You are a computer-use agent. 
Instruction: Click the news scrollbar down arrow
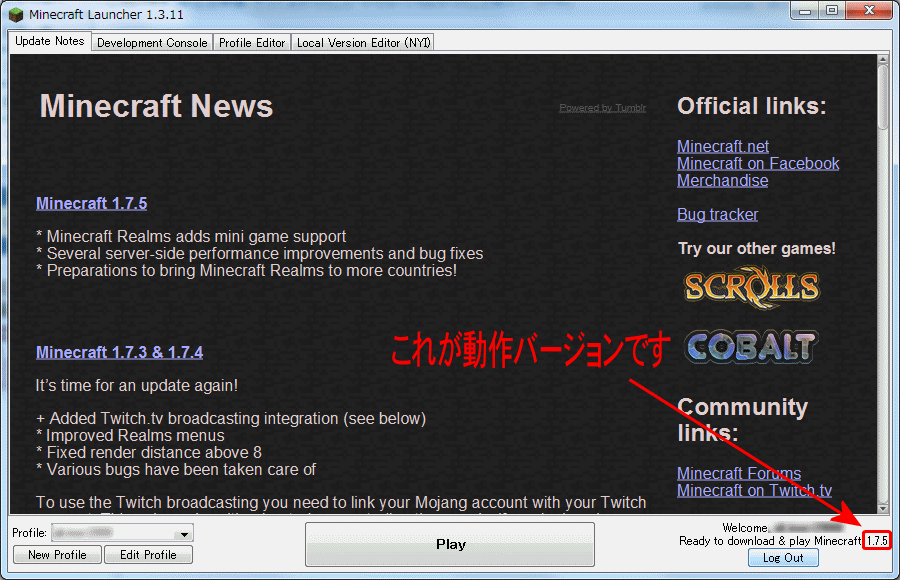[x=883, y=508]
